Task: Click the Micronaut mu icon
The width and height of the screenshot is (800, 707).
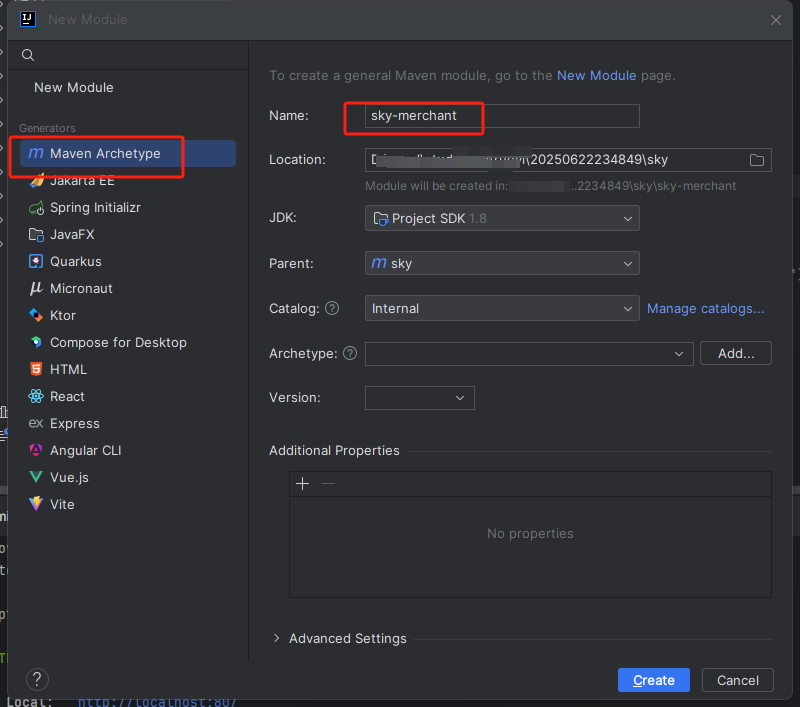Action: coord(36,289)
